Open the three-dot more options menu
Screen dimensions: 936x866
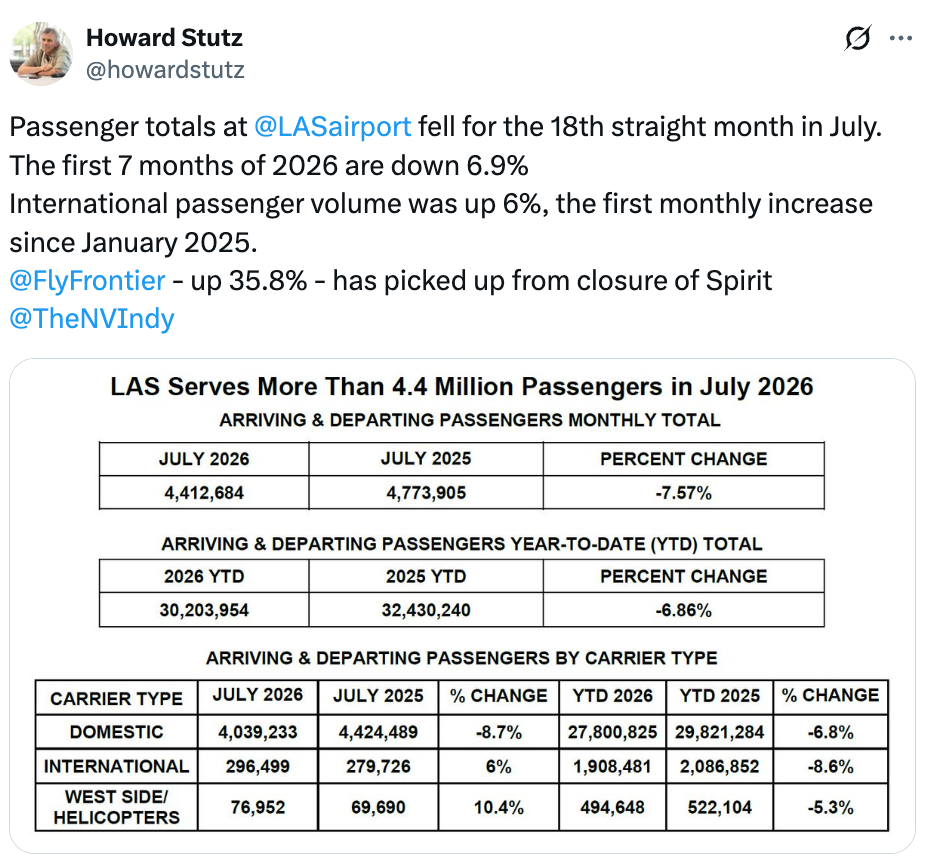click(x=900, y=38)
